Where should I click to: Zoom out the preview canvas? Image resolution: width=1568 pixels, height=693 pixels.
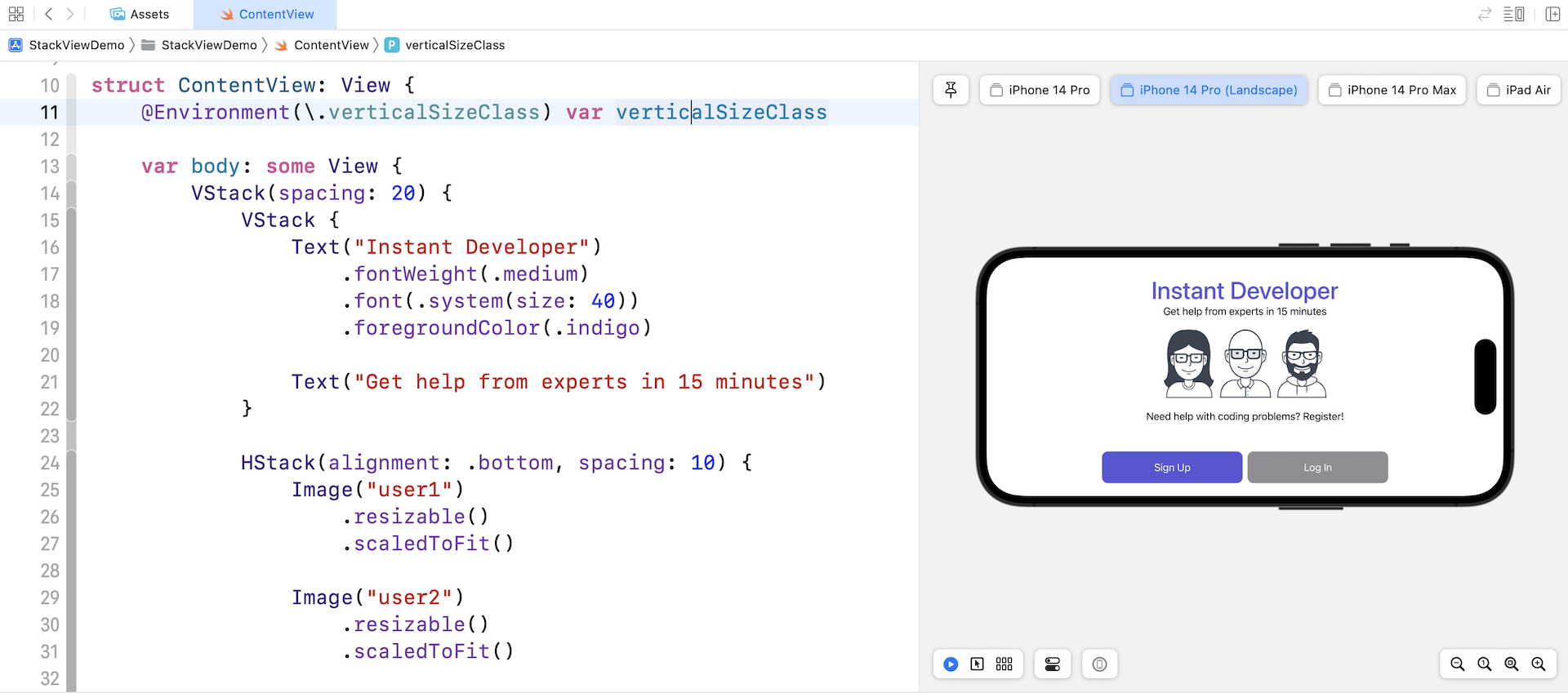(1457, 664)
